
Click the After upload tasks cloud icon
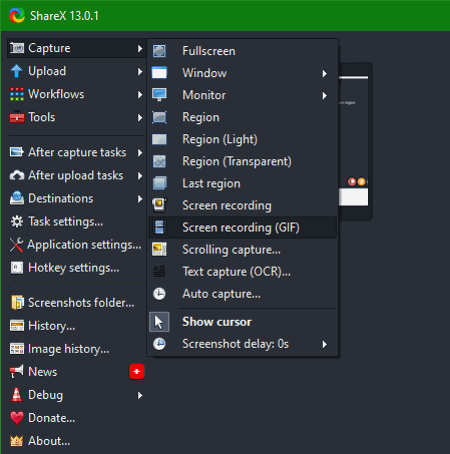(17, 175)
